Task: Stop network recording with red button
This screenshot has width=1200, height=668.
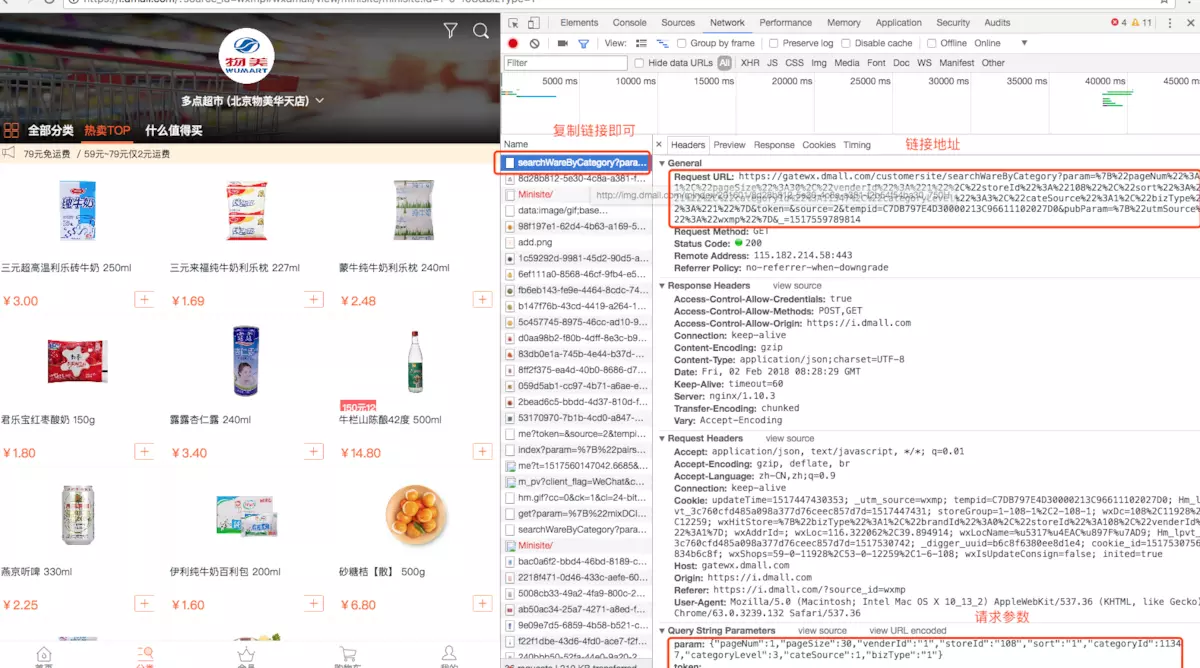Action: click(513, 43)
